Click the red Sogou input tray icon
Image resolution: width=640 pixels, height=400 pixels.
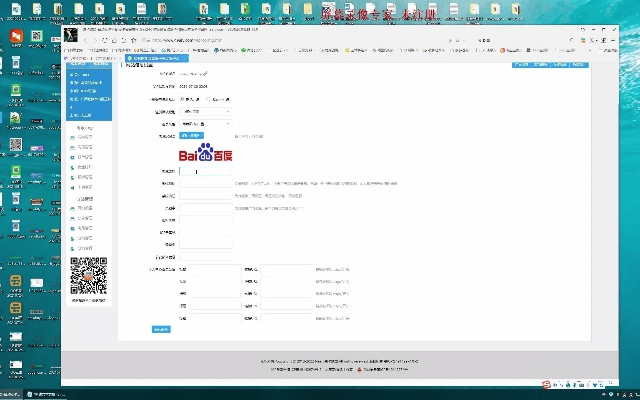(x=546, y=384)
